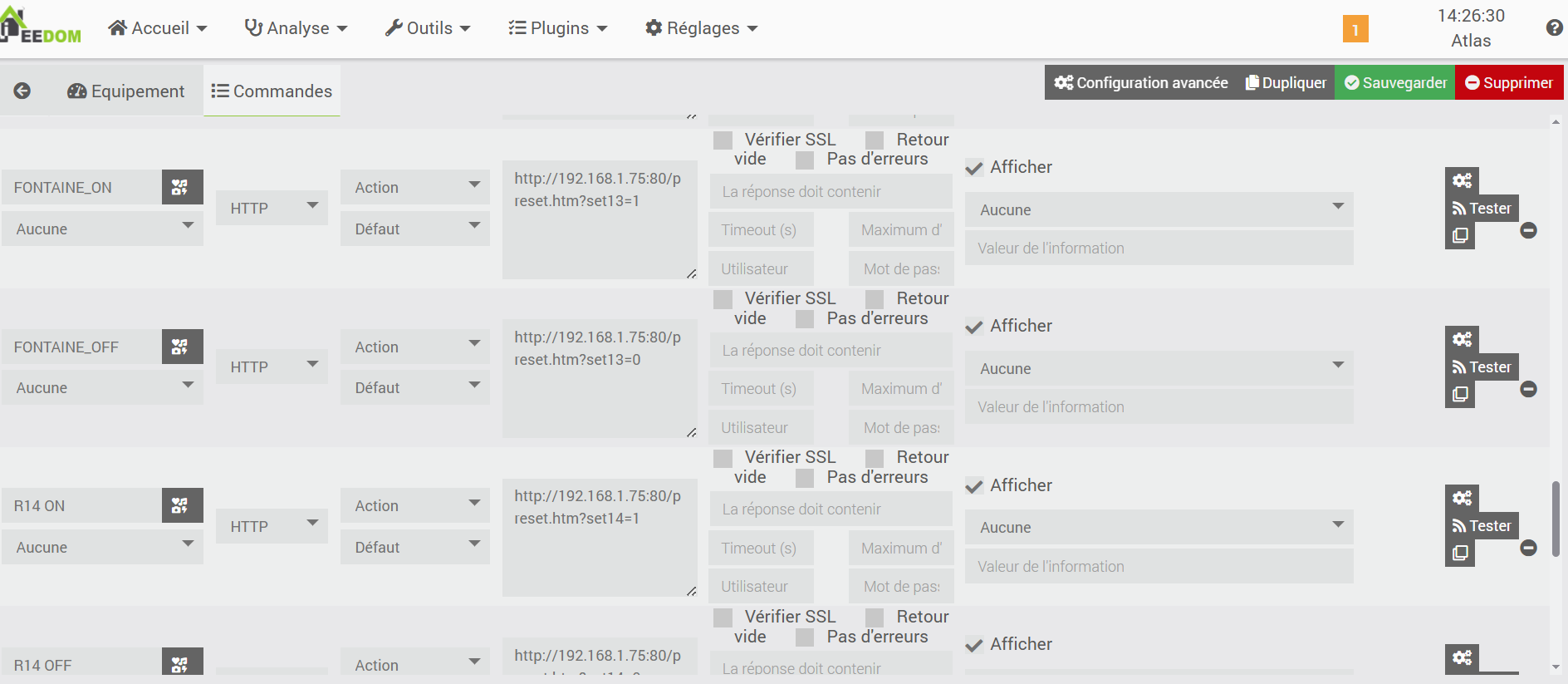Screen dimensions: 1568x684
Task: Toggle Retour vide for FONTAINE_ON
Action: click(875, 140)
